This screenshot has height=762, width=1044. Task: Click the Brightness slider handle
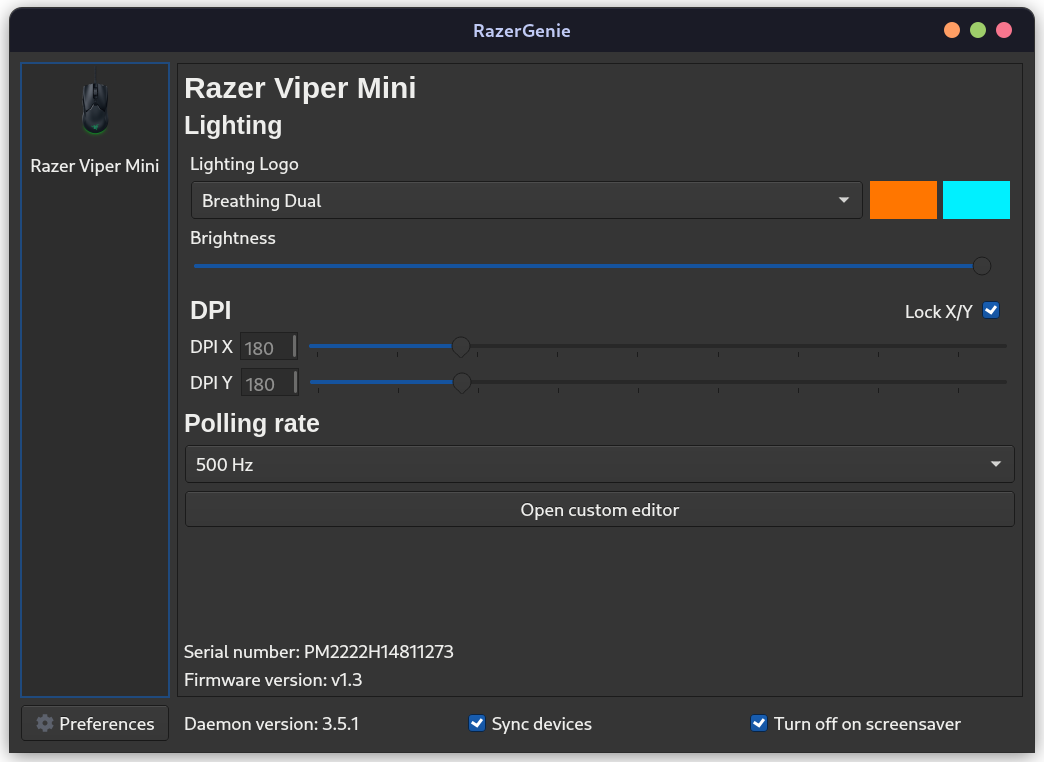click(981, 266)
